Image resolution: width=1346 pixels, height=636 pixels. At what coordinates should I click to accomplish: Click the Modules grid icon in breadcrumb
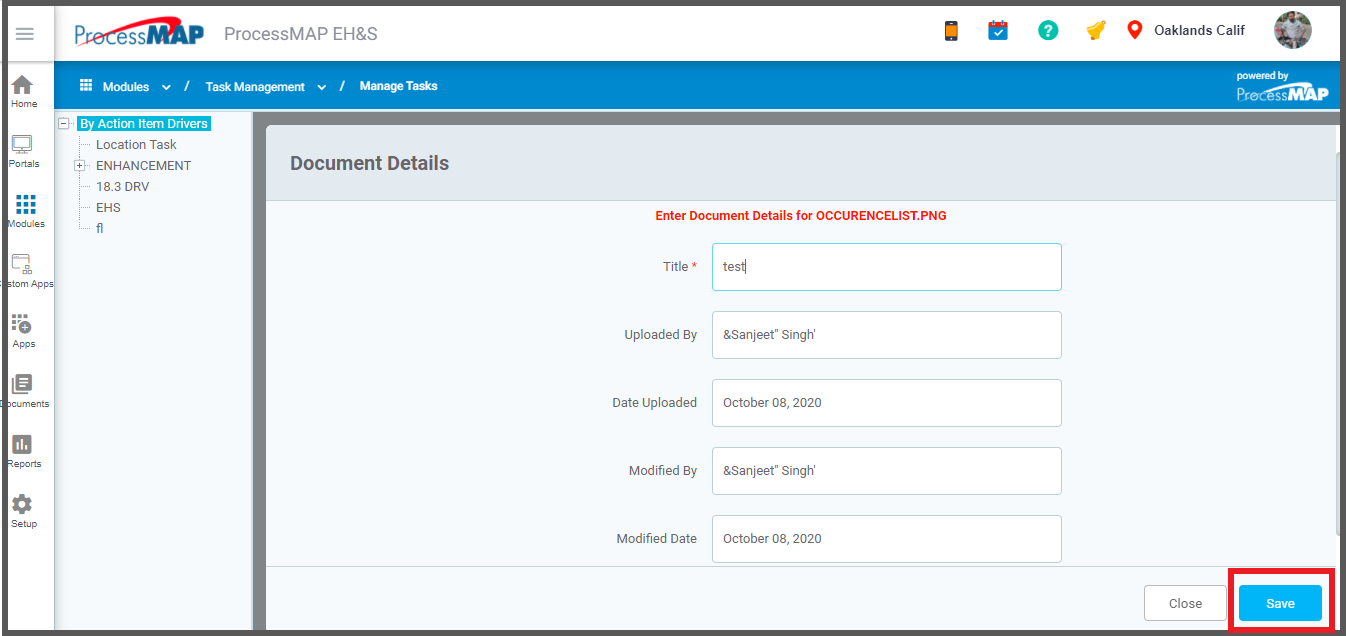pos(86,86)
